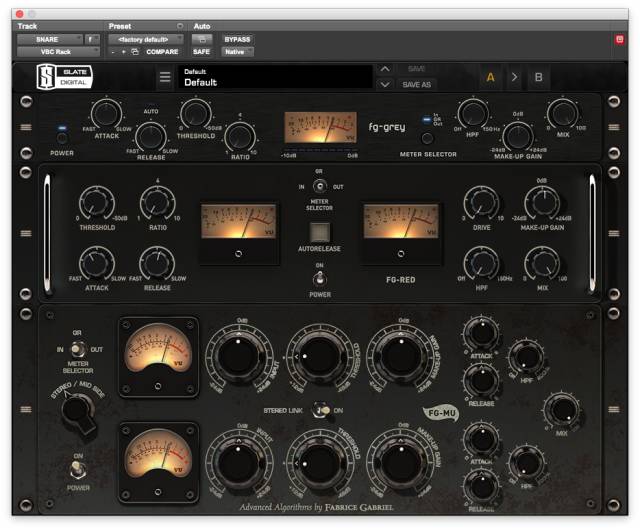640x530 pixels.
Task: Copy A settings to B with arrow
Action: 514,77
